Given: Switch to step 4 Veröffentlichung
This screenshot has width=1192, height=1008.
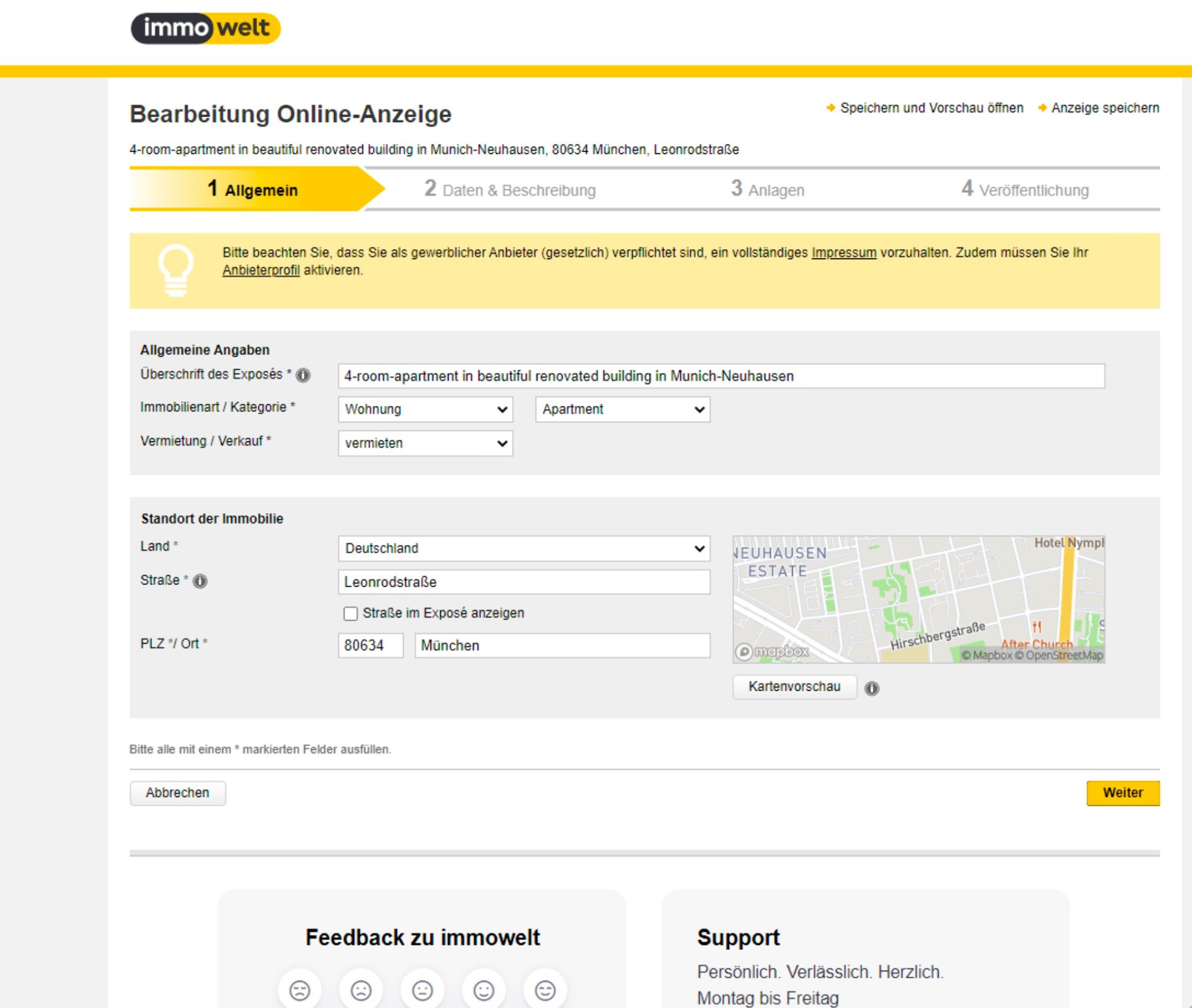Looking at the screenshot, I should coord(1024,190).
